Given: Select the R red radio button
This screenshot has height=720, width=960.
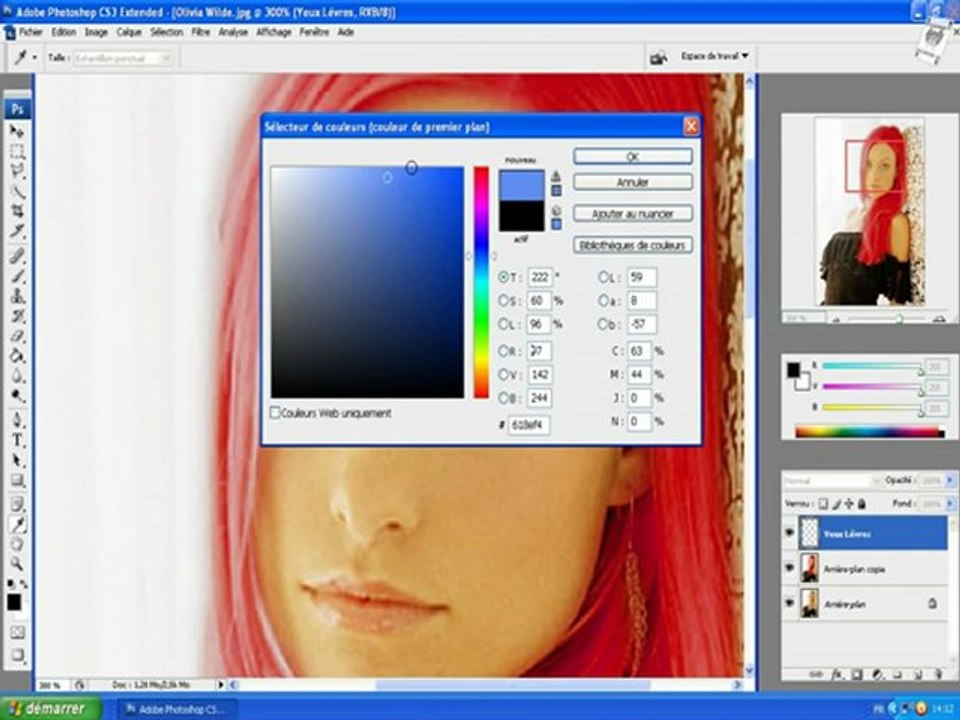Looking at the screenshot, I should coord(503,351).
